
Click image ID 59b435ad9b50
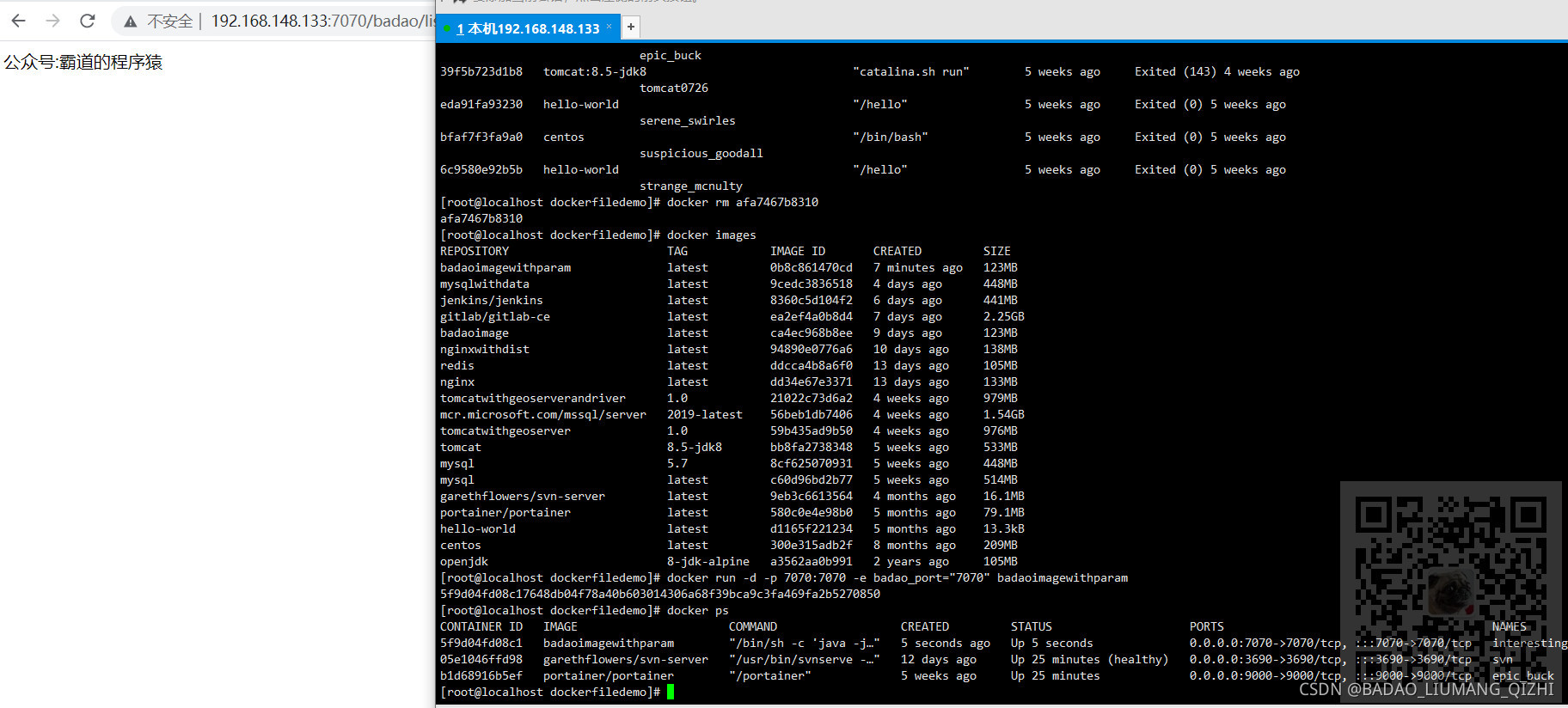812,430
